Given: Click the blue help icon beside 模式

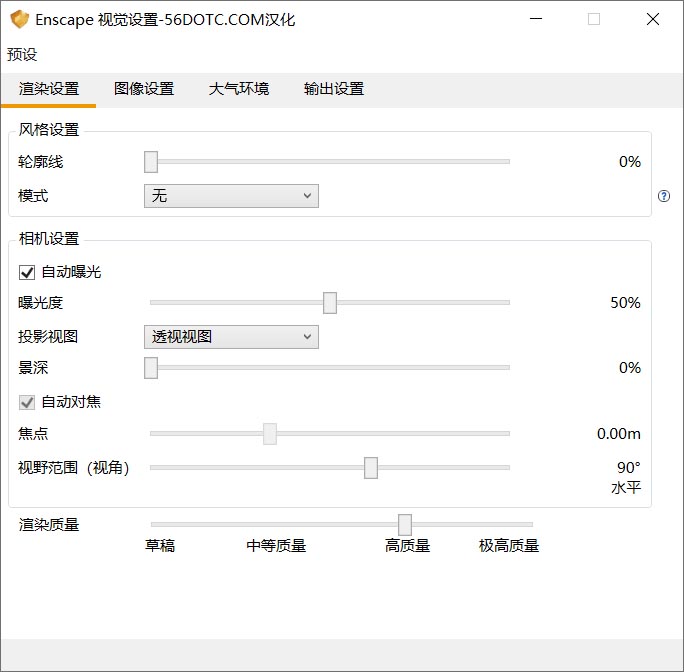Looking at the screenshot, I should pyautogui.click(x=664, y=196).
